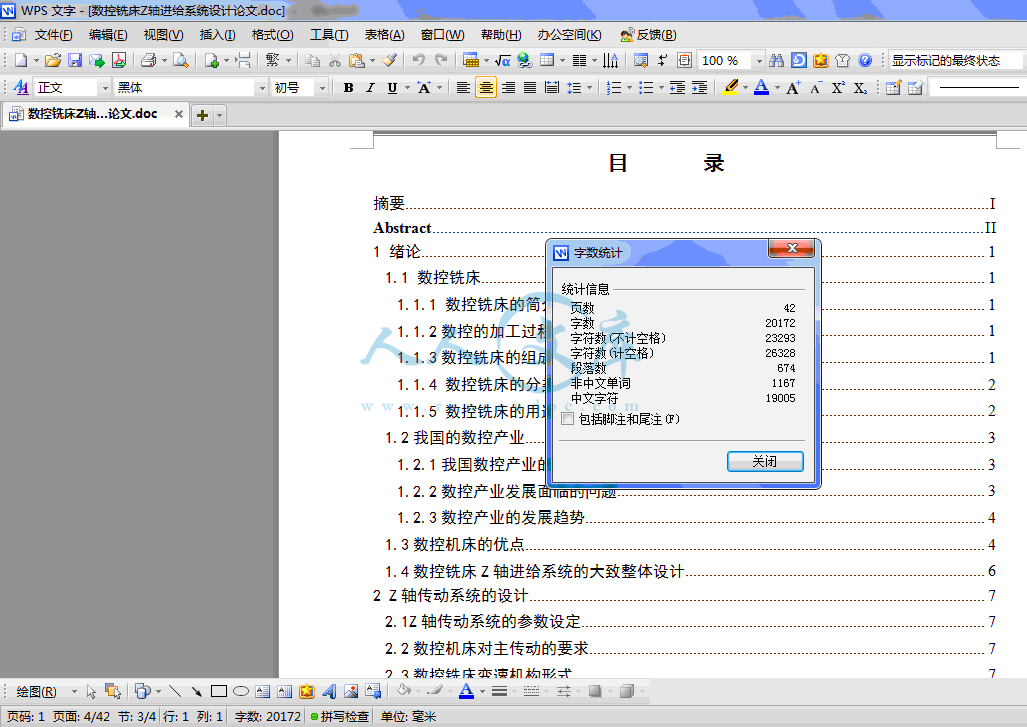Draw an arrow shape
This screenshot has height=727, width=1027.
(196, 691)
